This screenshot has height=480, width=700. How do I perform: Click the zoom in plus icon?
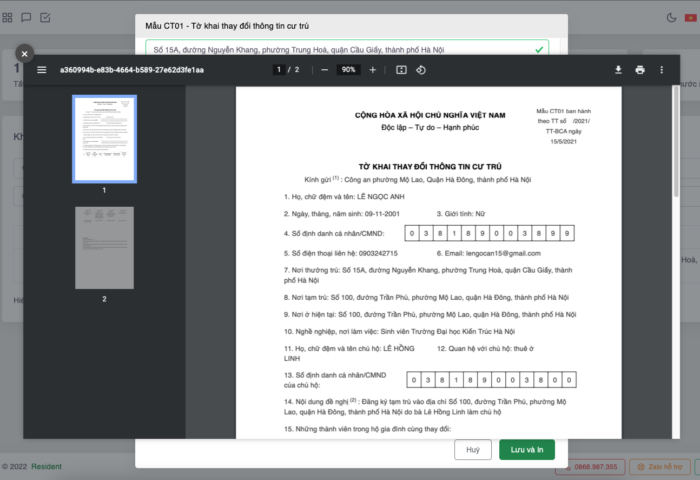click(x=373, y=70)
